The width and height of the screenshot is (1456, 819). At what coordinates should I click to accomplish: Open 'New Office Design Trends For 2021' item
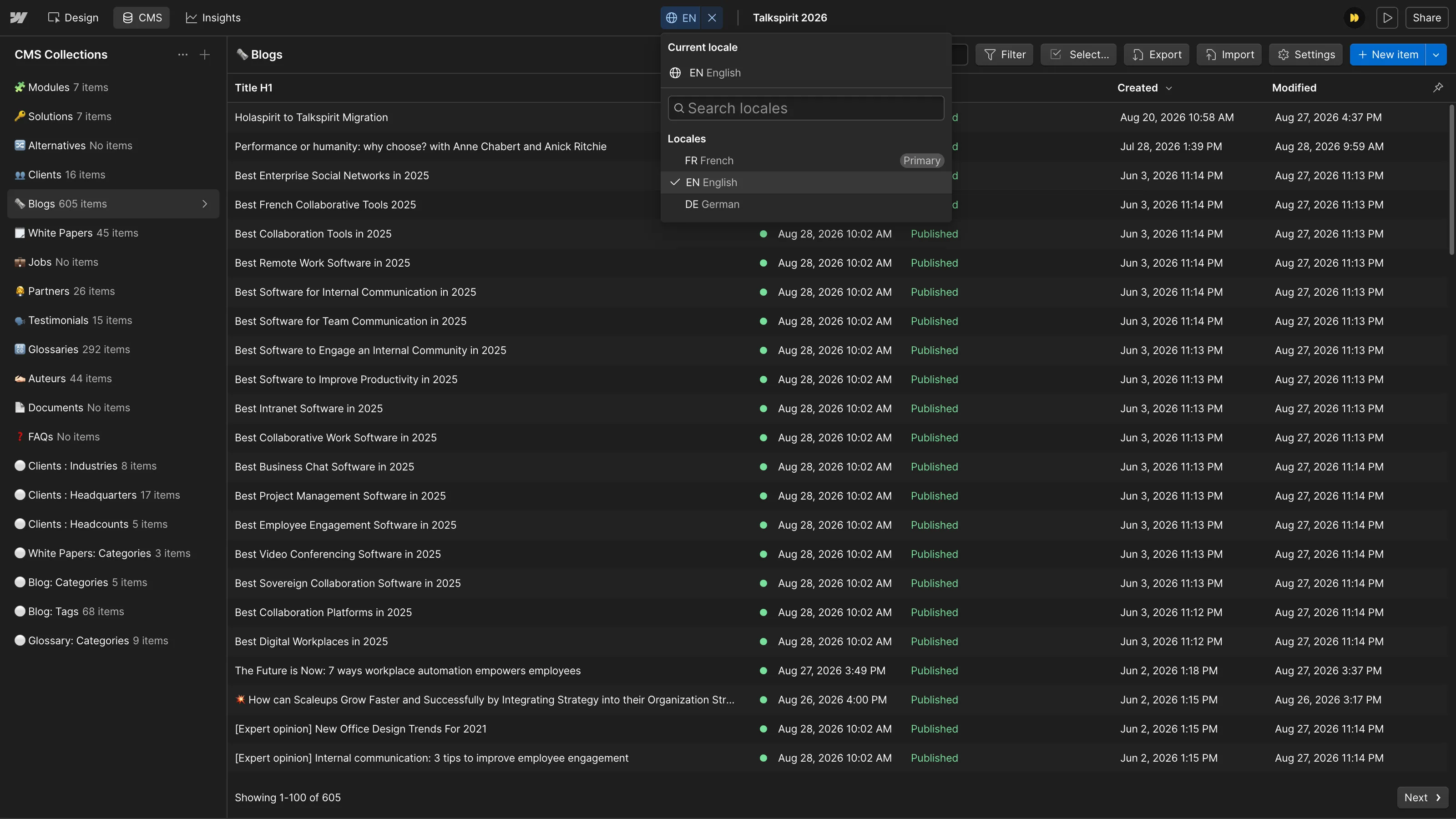click(x=361, y=728)
